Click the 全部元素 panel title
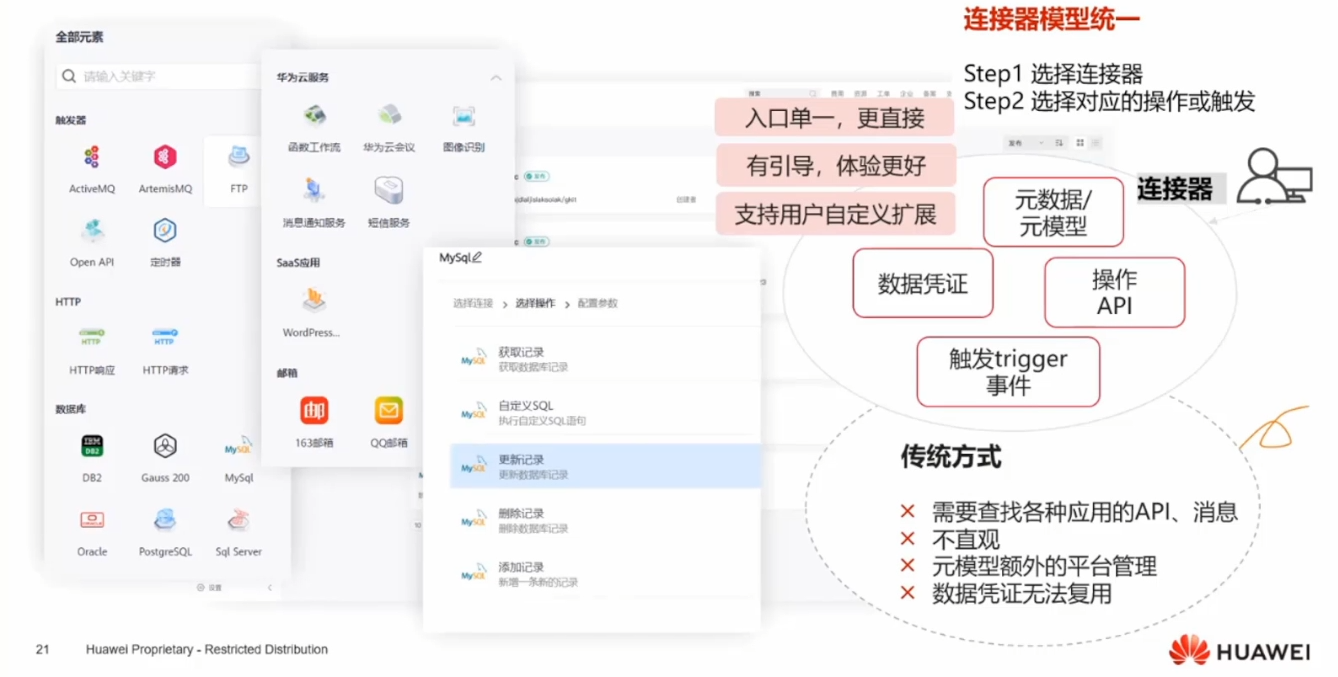 click(79, 37)
